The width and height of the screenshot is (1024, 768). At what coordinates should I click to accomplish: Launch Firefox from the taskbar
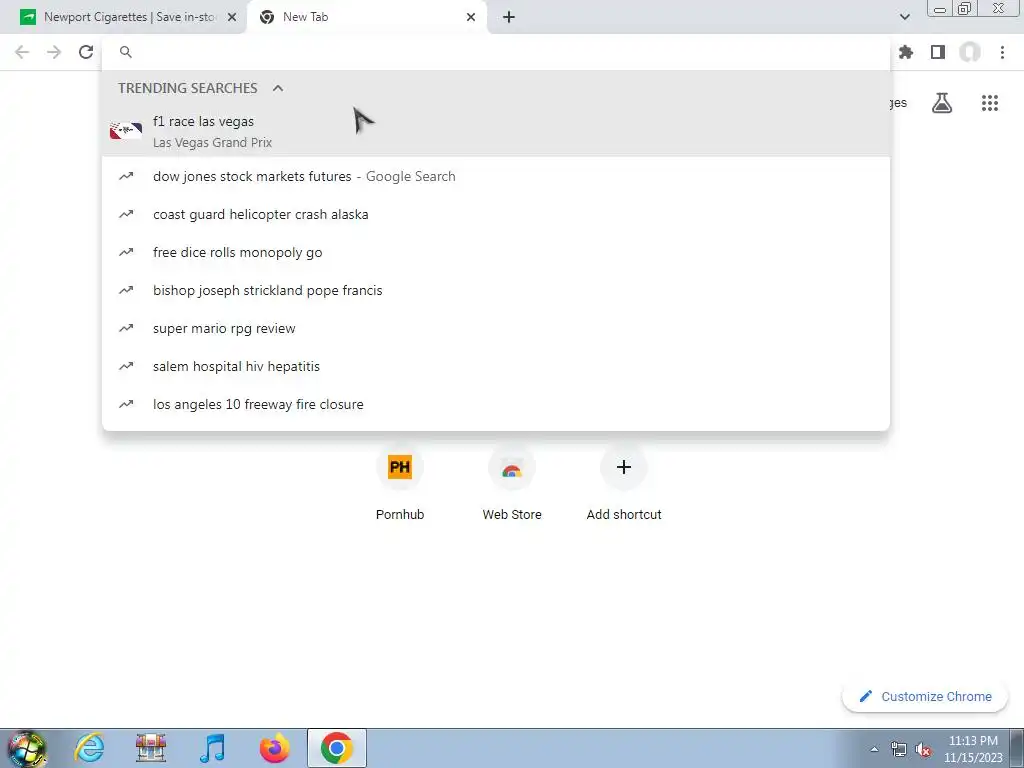coord(274,748)
